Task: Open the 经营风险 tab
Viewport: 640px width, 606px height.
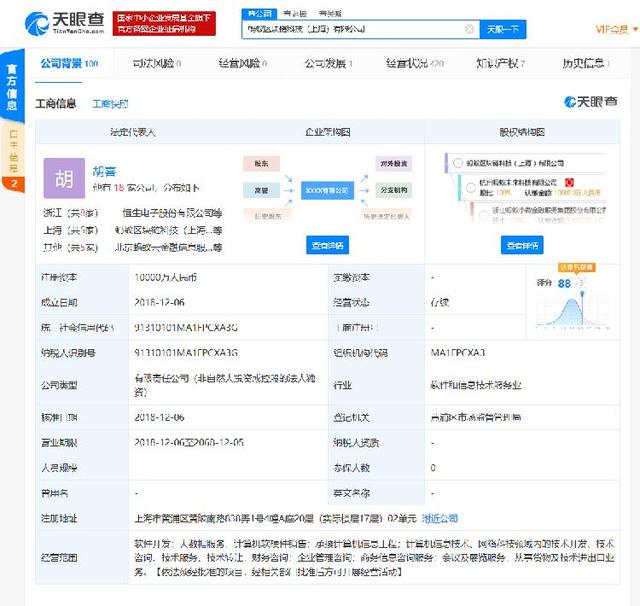Action: click(x=242, y=63)
